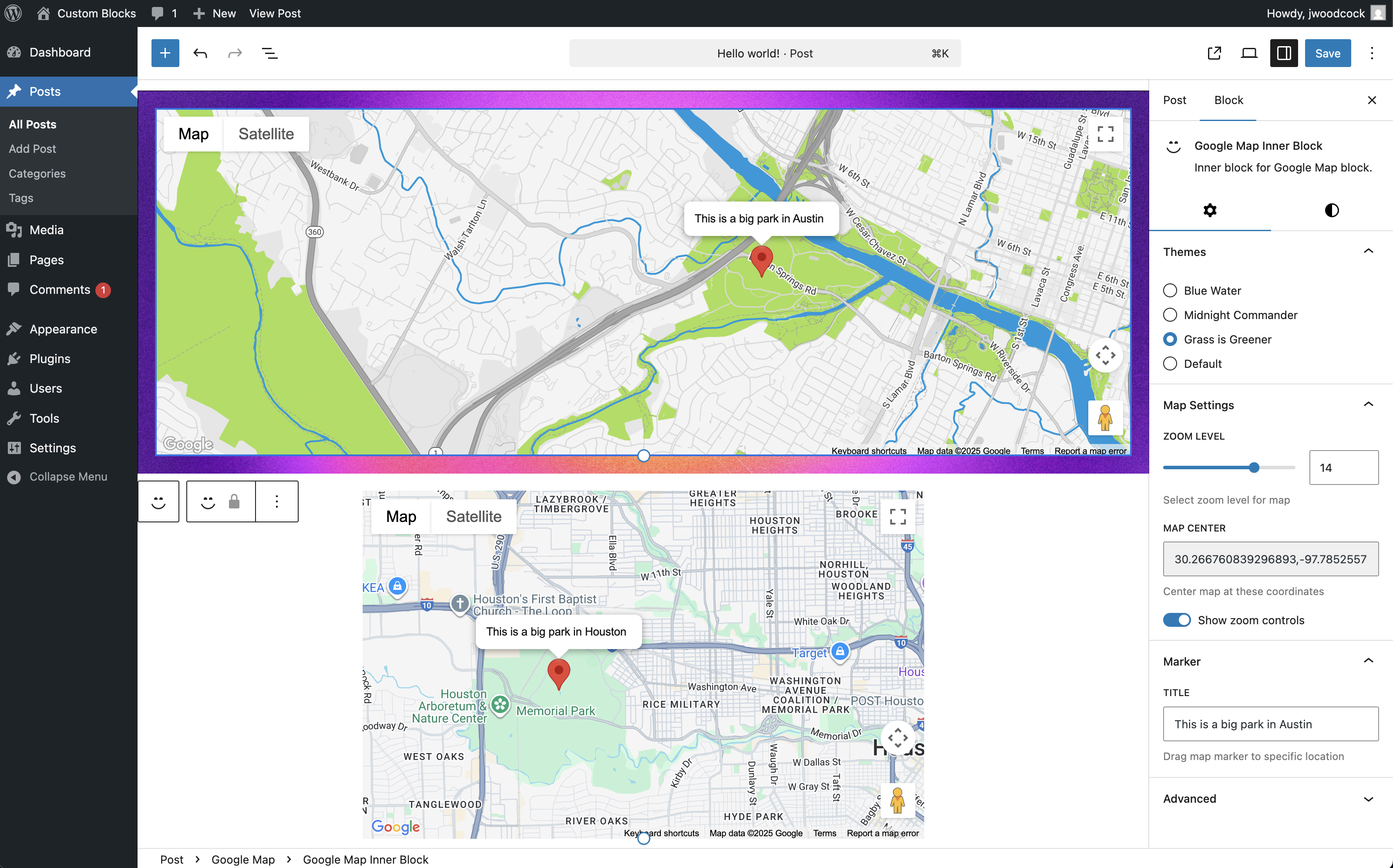View the post in a new tab
This screenshot has height=868, width=1393.
point(1214,54)
